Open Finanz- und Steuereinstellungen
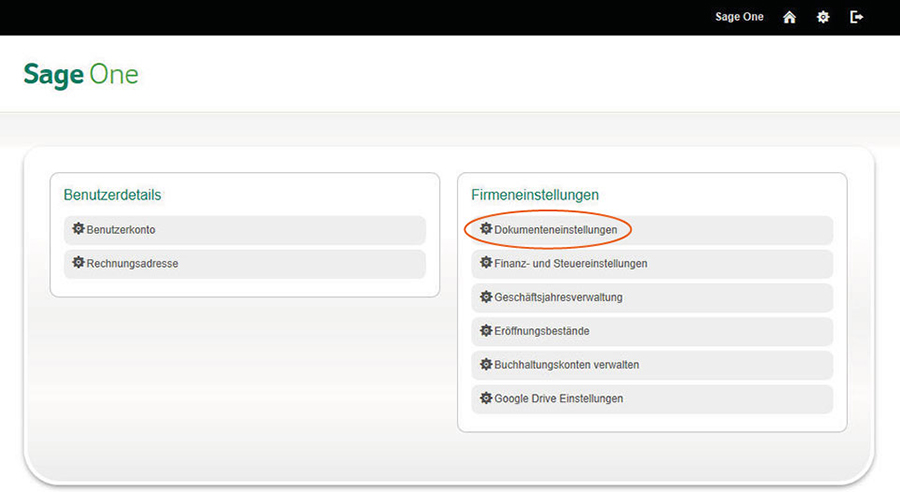The image size is (900, 492). tap(652, 264)
